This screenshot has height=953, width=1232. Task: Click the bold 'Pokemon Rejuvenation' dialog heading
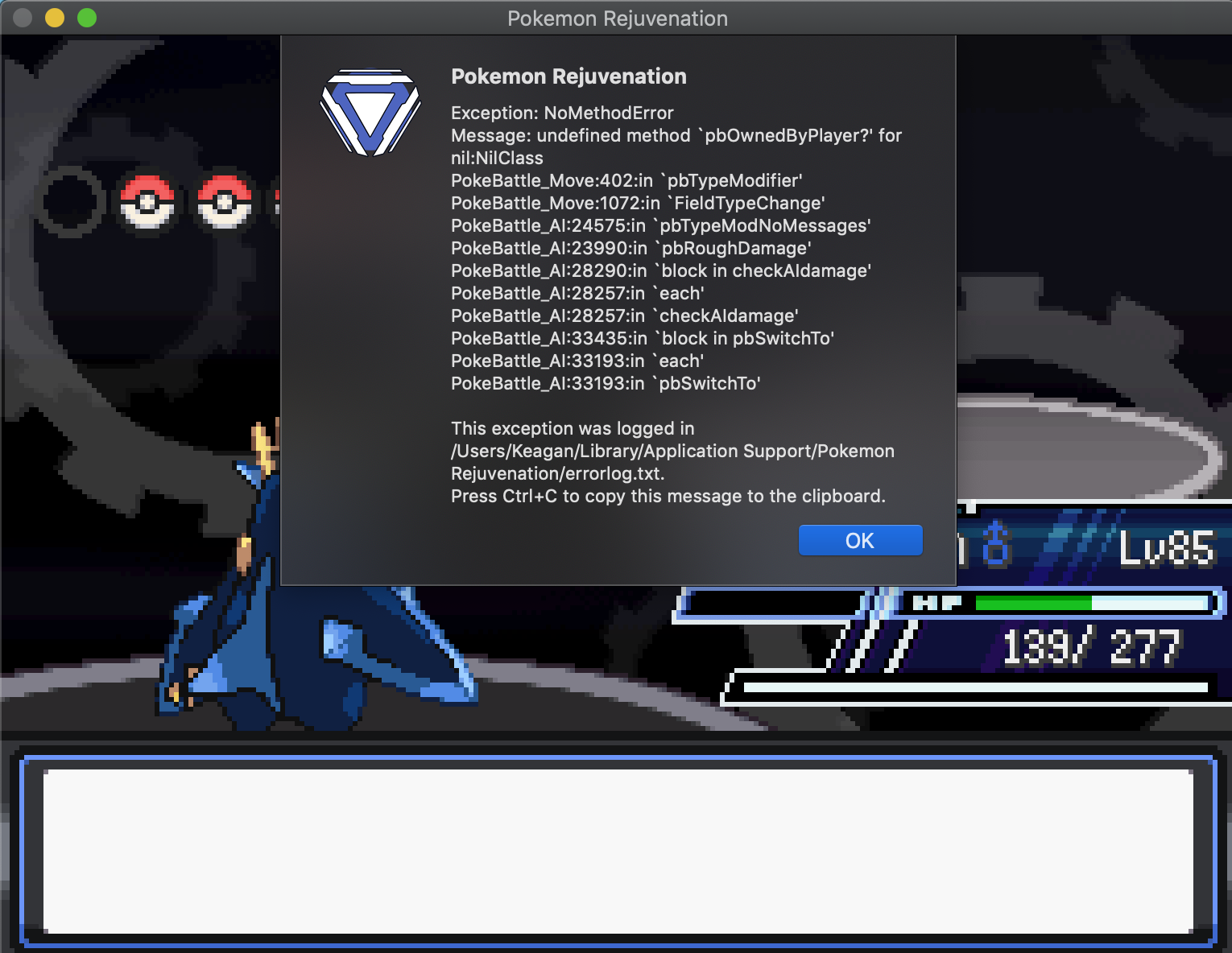(x=568, y=76)
